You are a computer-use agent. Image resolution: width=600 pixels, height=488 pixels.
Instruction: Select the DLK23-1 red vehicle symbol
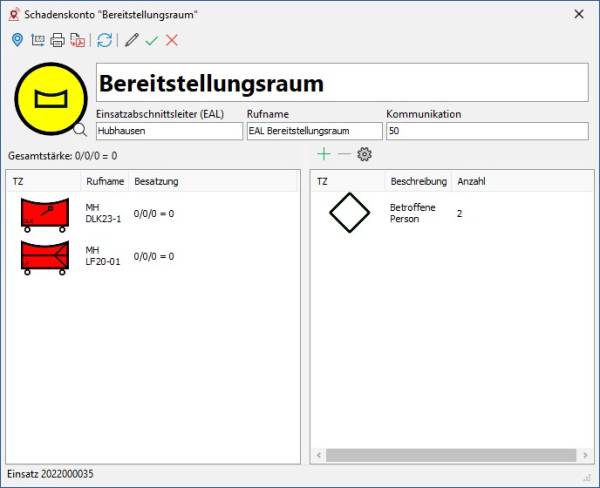(x=45, y=215)
